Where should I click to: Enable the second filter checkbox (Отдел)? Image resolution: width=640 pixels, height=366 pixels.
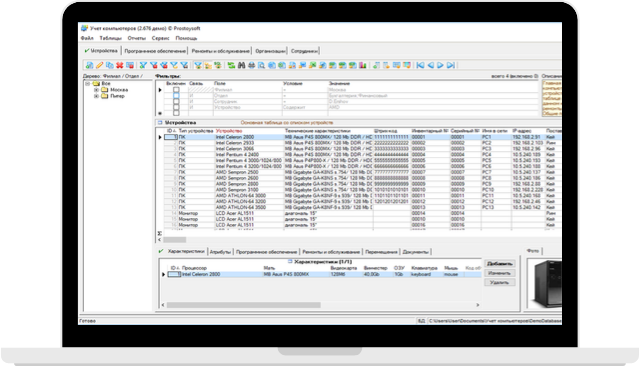176,96
